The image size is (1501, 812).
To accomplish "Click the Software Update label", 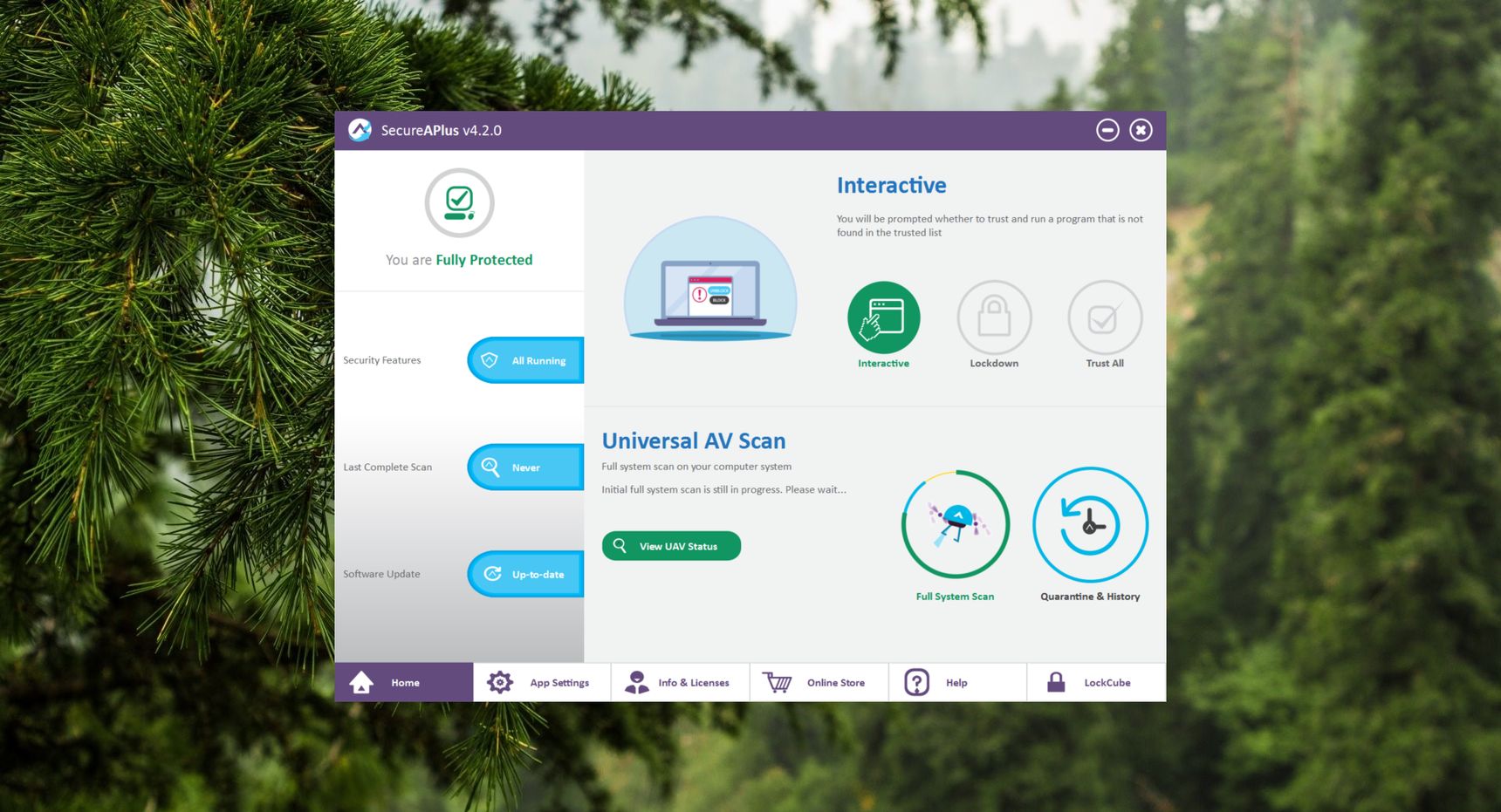I will [x=381, y=574].
